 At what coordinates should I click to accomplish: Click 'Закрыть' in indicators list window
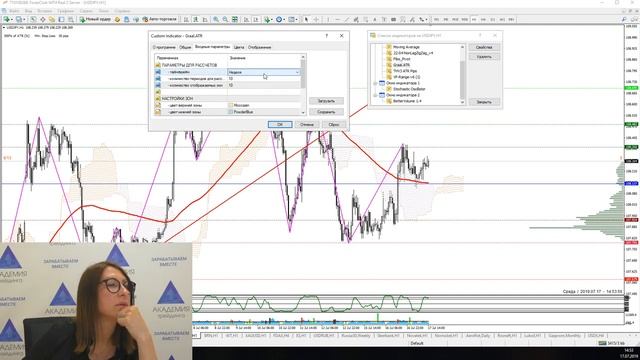(x=484, y=102)
